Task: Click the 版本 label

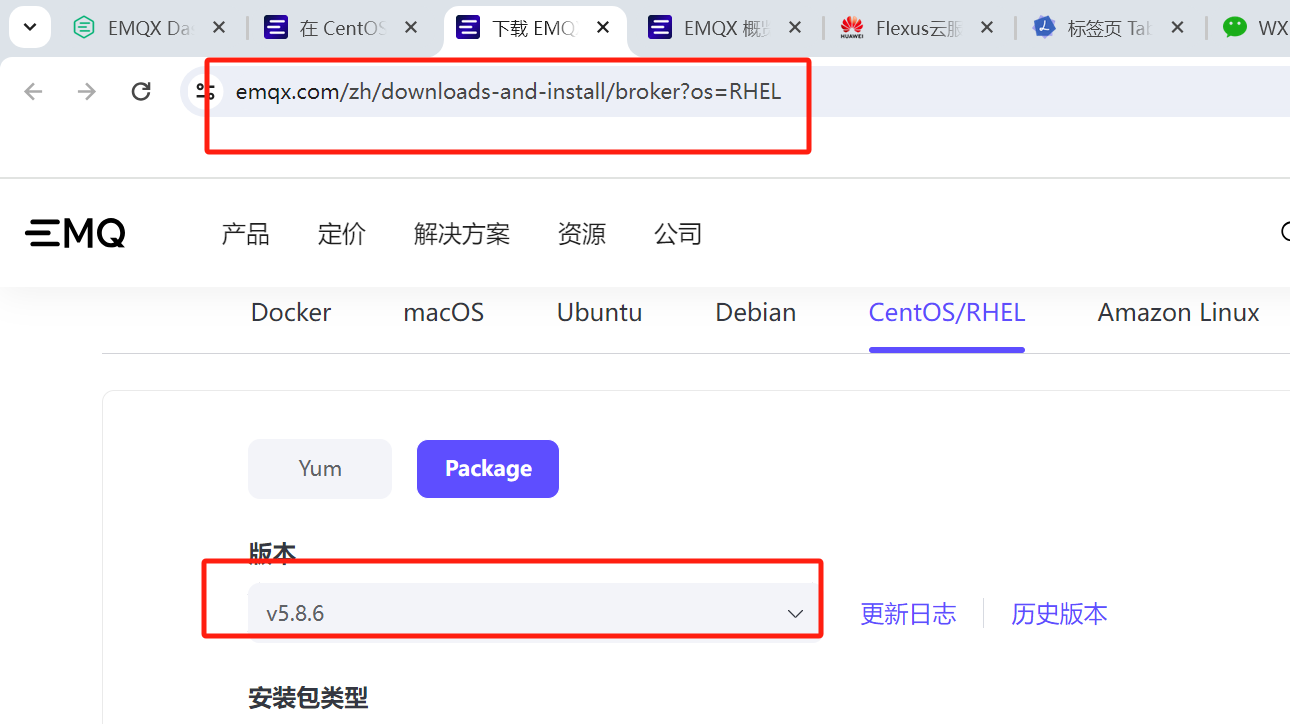Action: coord(272,553)
